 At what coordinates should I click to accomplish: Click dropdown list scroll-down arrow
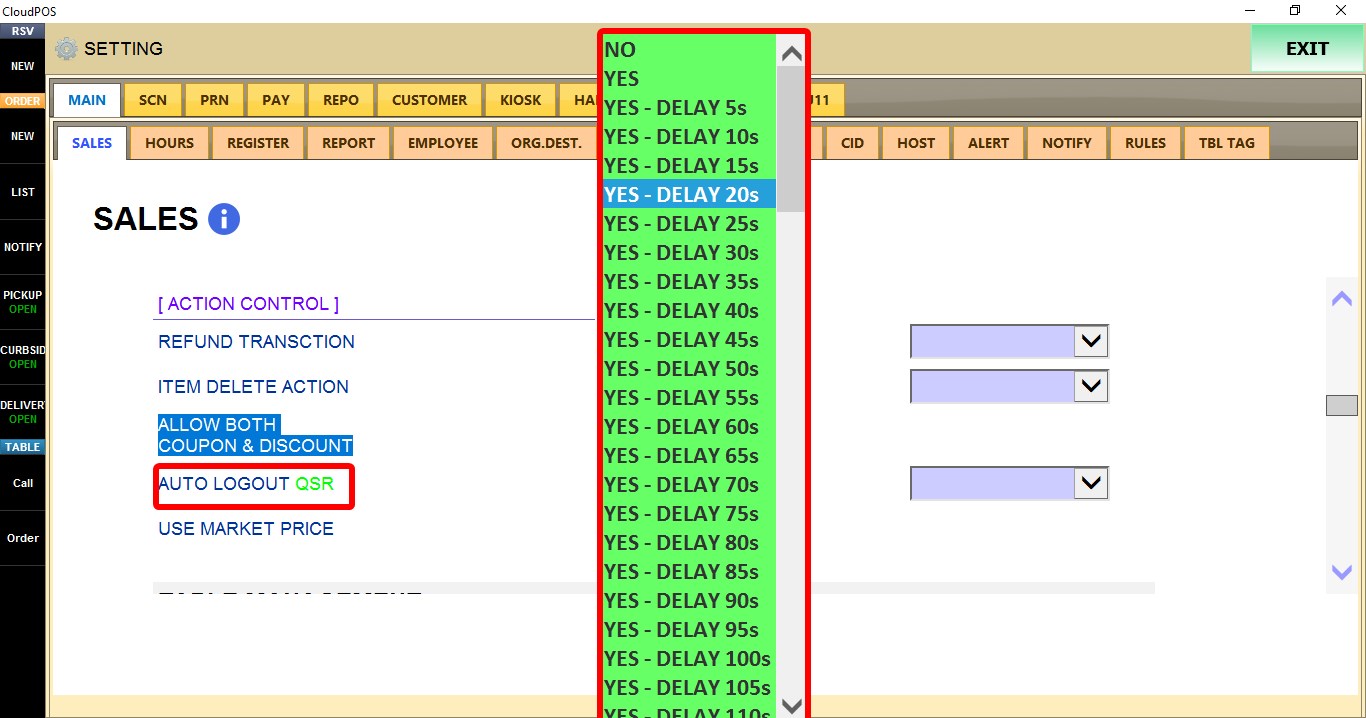(x=791, y=705)
